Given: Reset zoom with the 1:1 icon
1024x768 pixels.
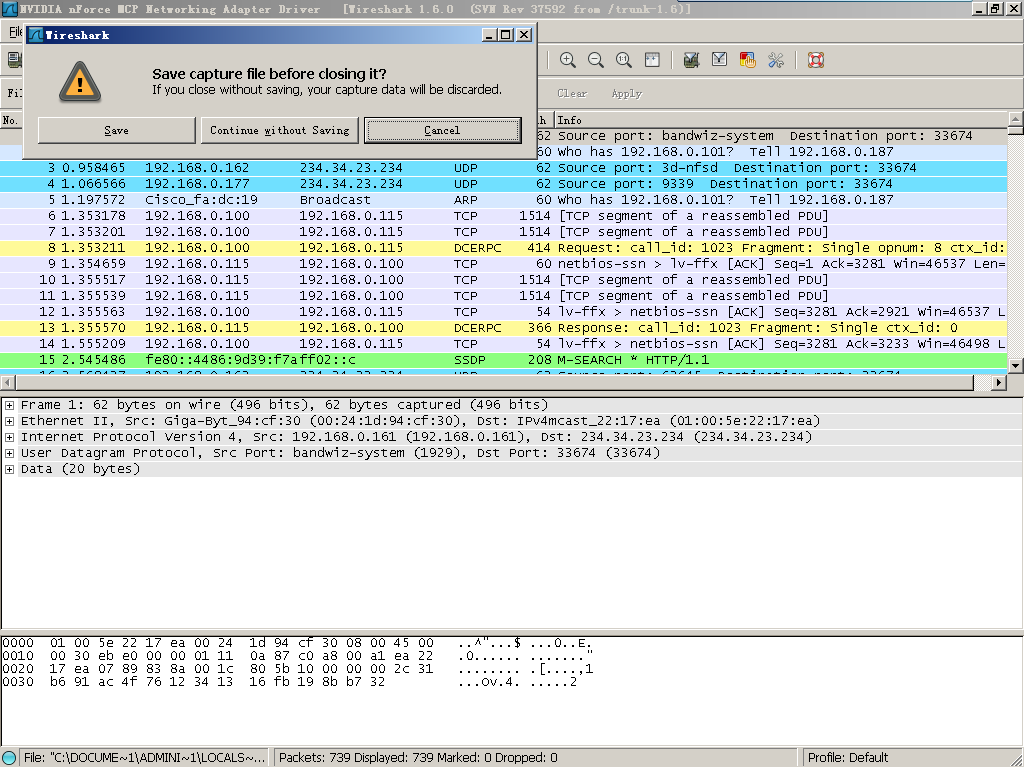Looking at the screenshot, I should coord(624,60).
